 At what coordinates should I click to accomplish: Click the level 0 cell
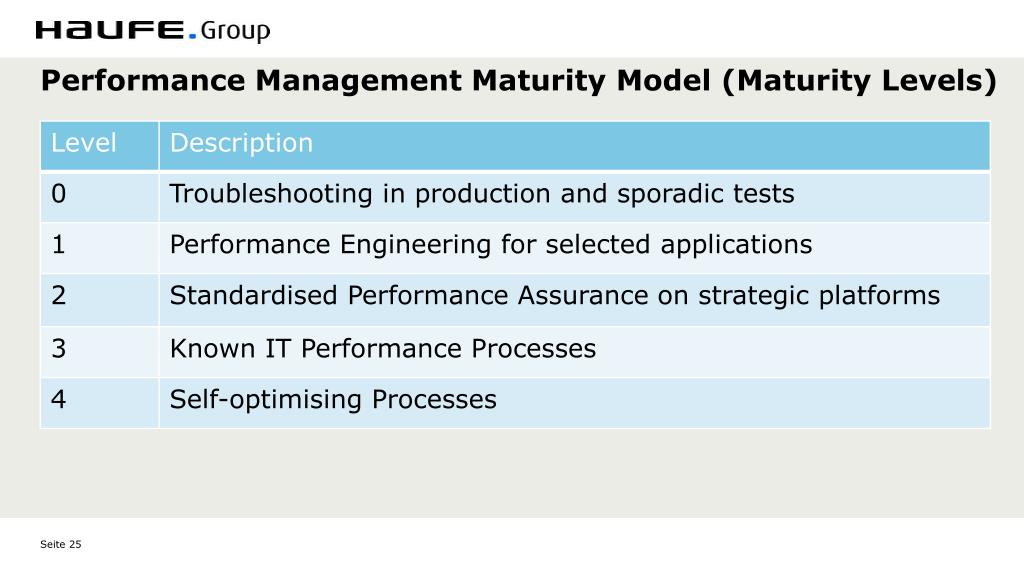[x=99, y=196]
